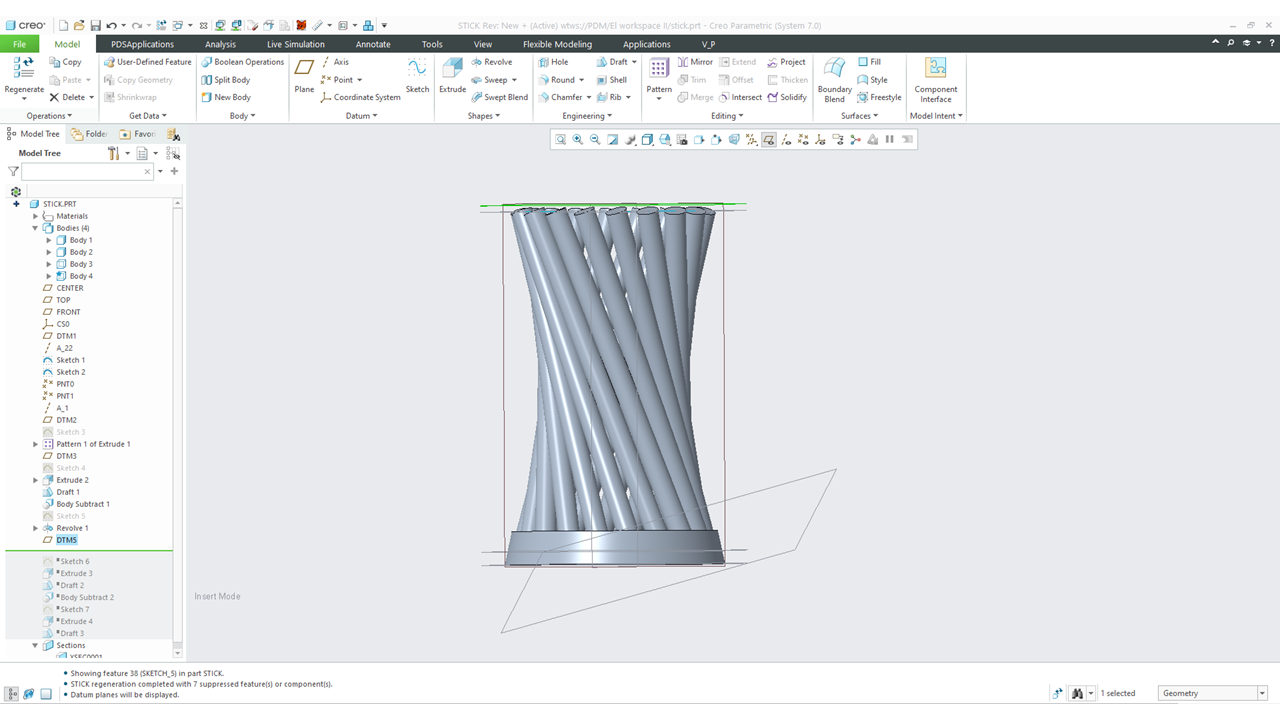This screenshot has height=720, width=1280.
Task: Select the Hole tool
Action: click(x=553, y=62)
